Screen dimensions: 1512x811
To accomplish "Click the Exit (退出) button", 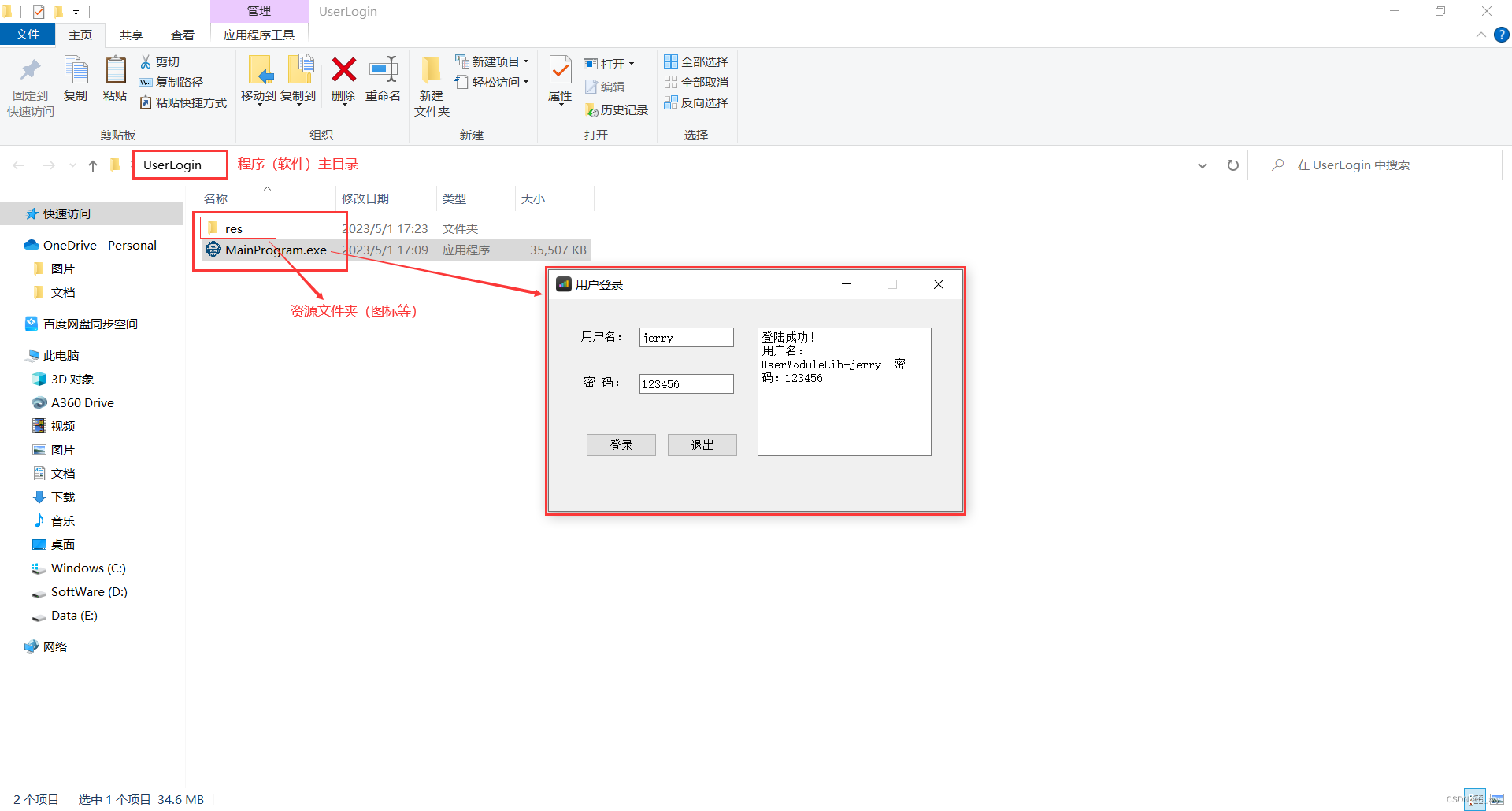I will coord(702,446).
